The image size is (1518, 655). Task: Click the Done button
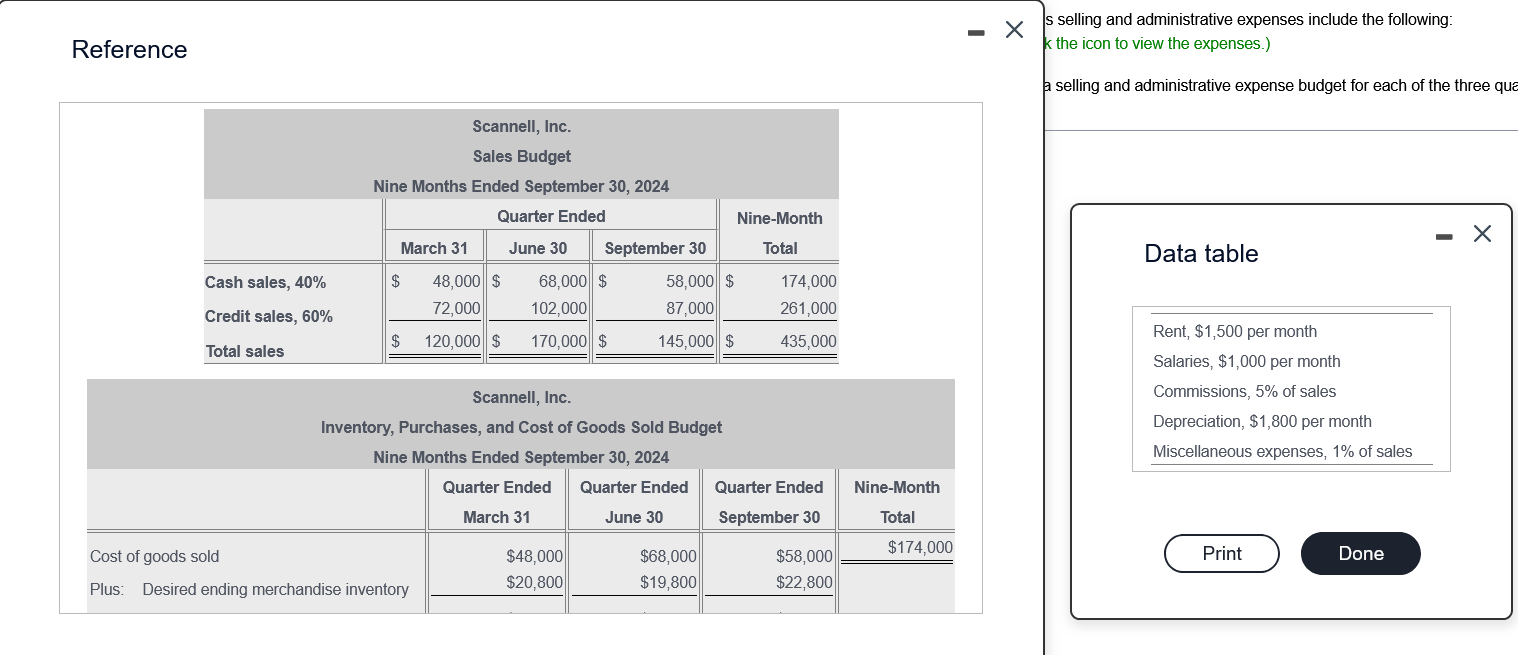1360,553
